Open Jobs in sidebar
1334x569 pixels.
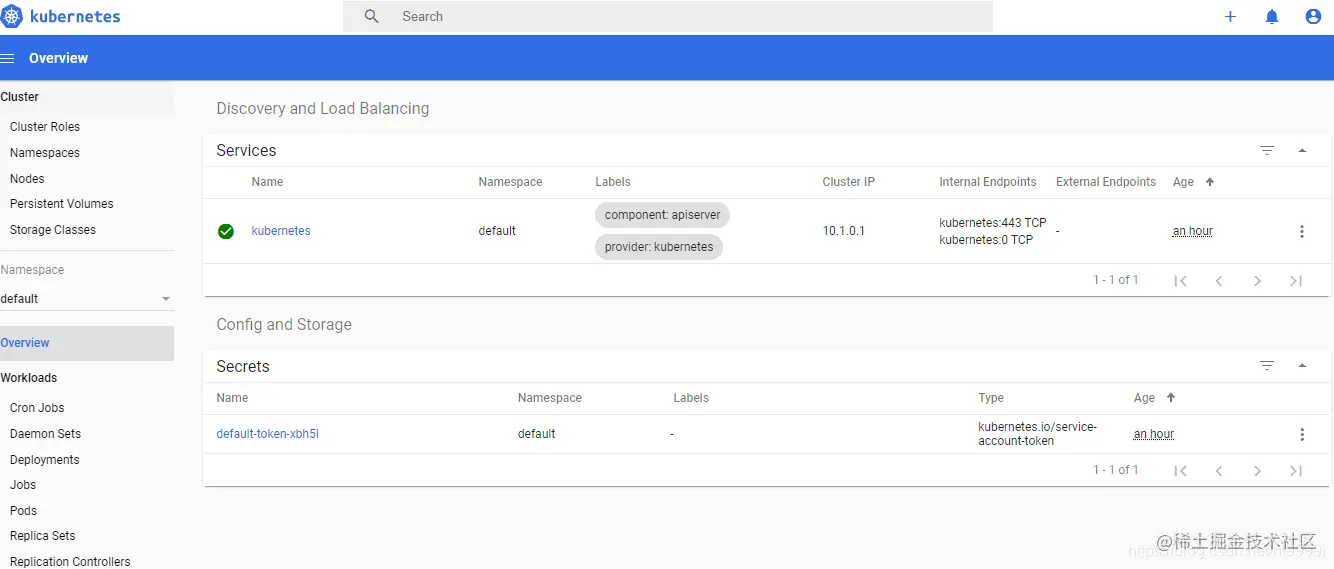coord(23,485)
